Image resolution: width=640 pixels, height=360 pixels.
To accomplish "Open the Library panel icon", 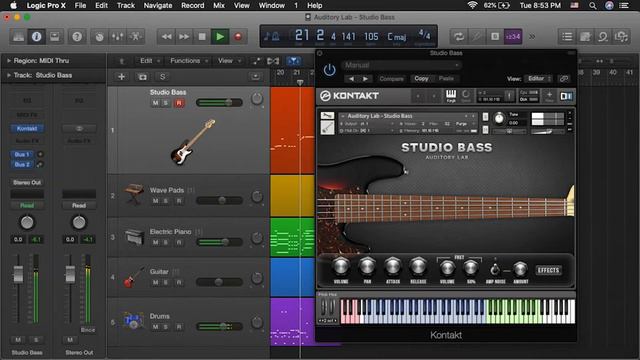I will tap(18, 37).
